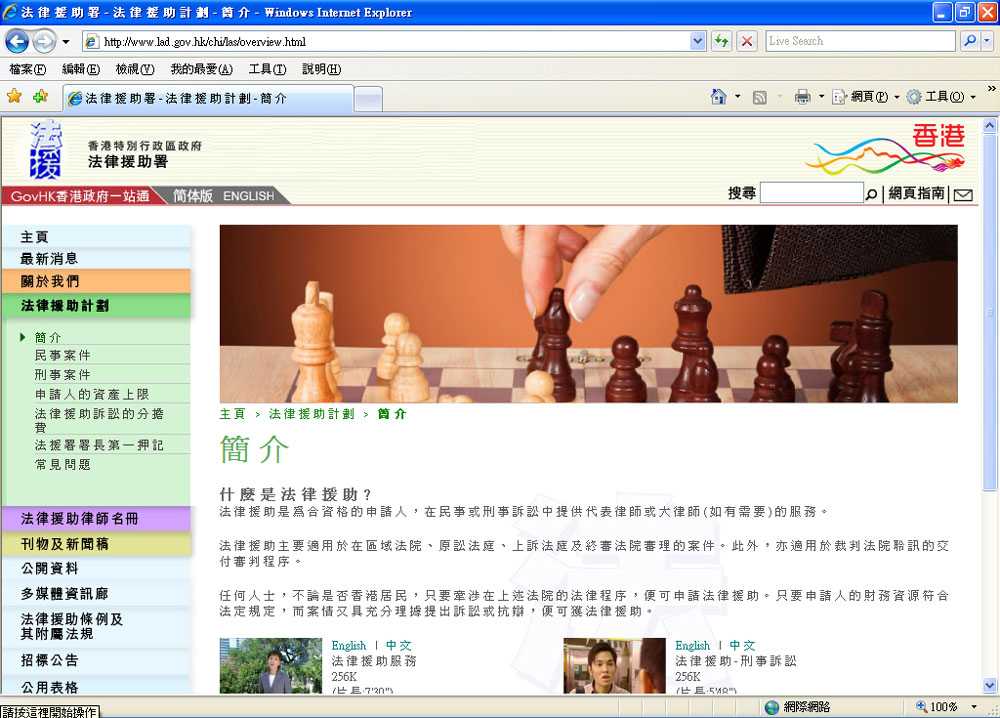This screenshot has width=1000, height=718.
Task: Click the ENGLISH language link
Action: pos(248,196)
